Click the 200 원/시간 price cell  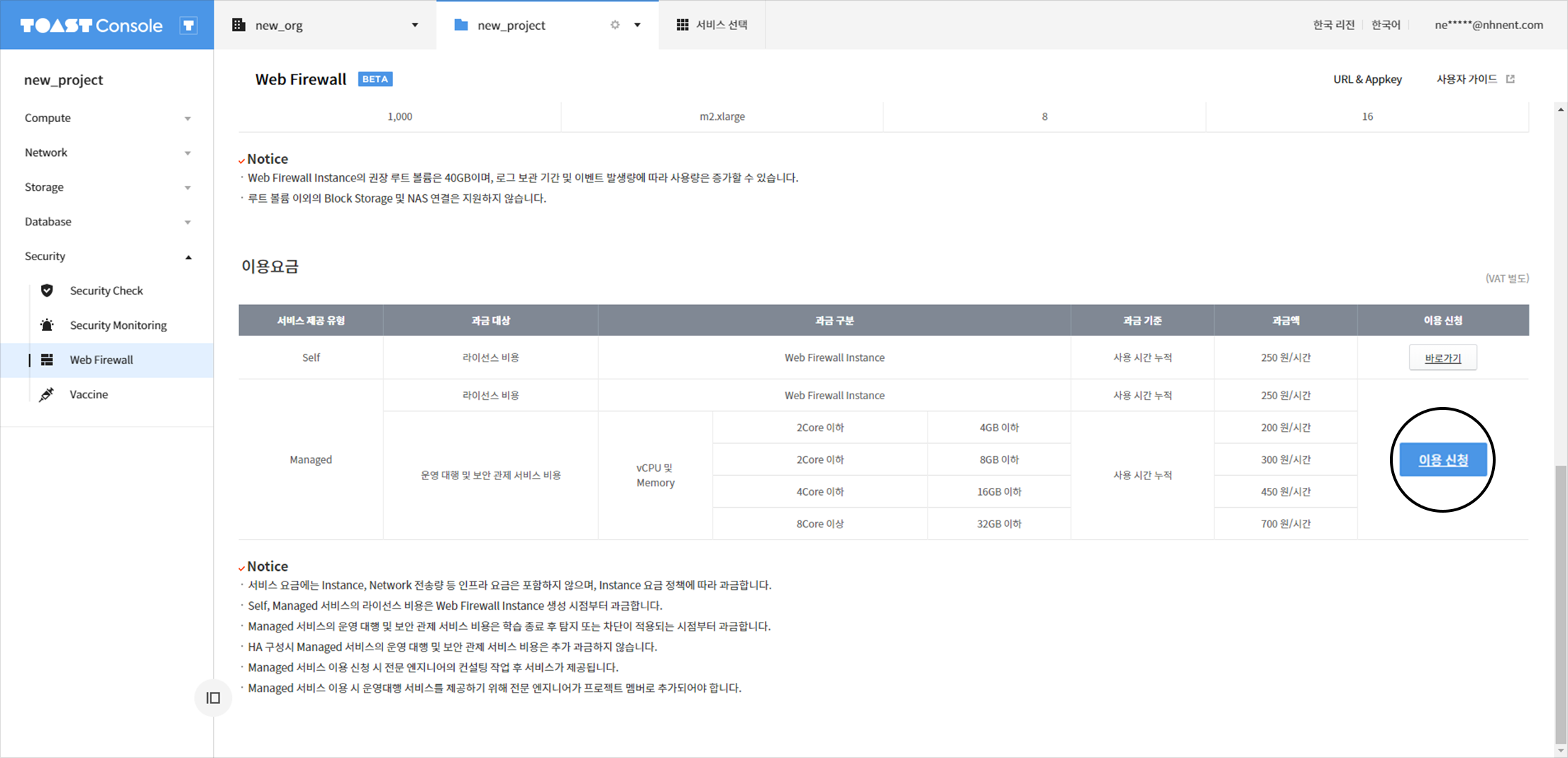1286,428
